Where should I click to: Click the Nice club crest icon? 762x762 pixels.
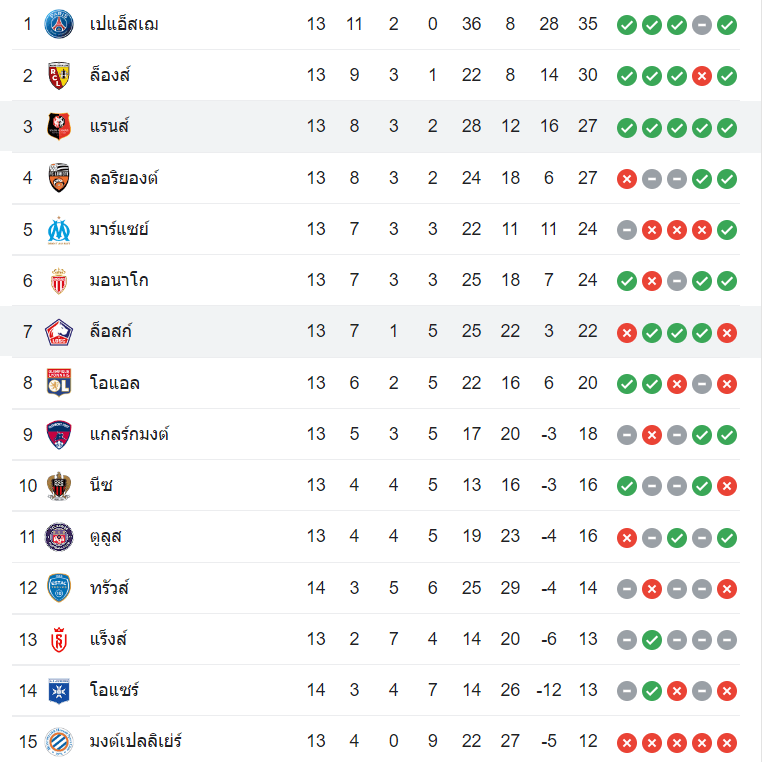point(59,485)
